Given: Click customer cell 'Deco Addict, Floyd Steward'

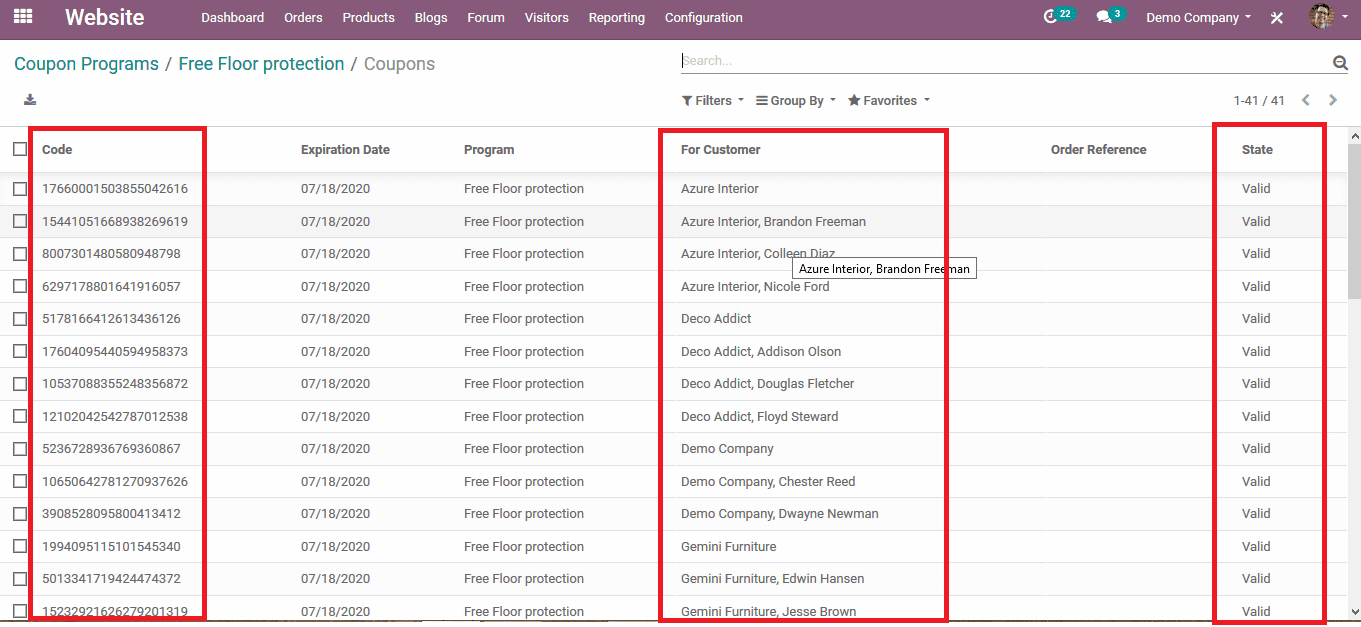Looking at the screenshot, I should [x=759, y=416].
